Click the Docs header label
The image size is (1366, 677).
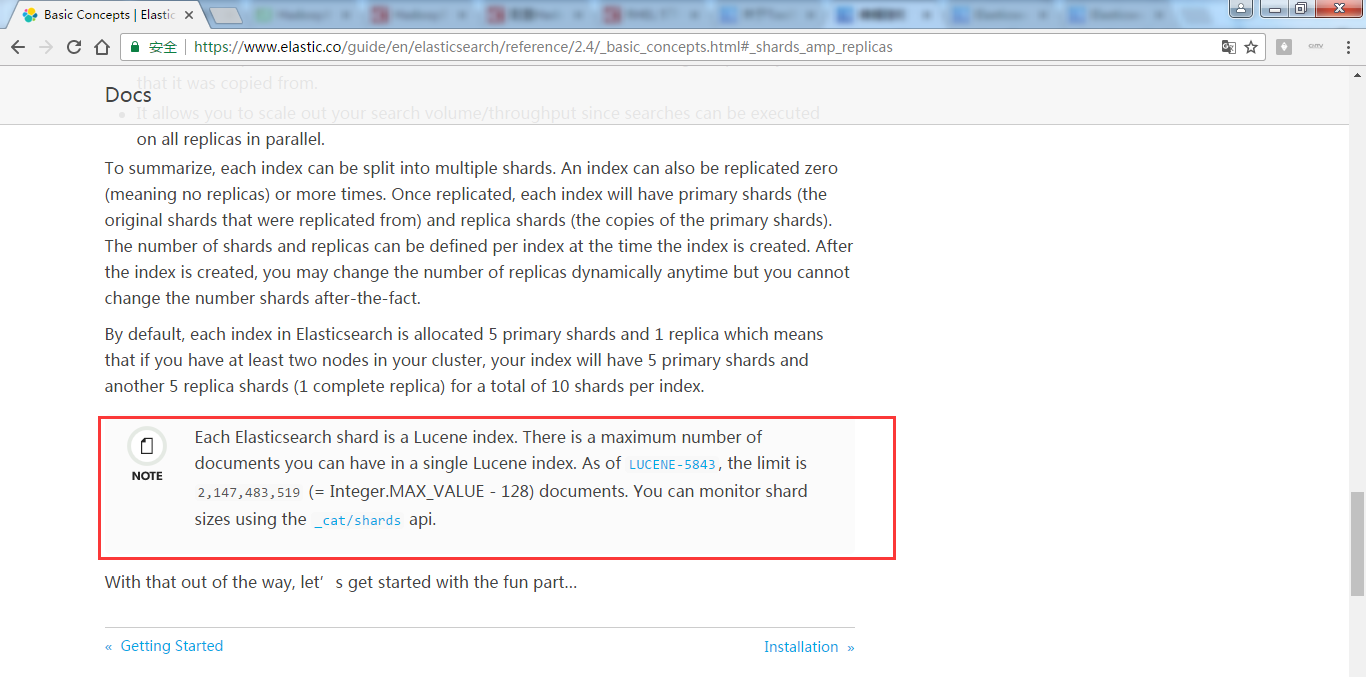pos(128,95)
